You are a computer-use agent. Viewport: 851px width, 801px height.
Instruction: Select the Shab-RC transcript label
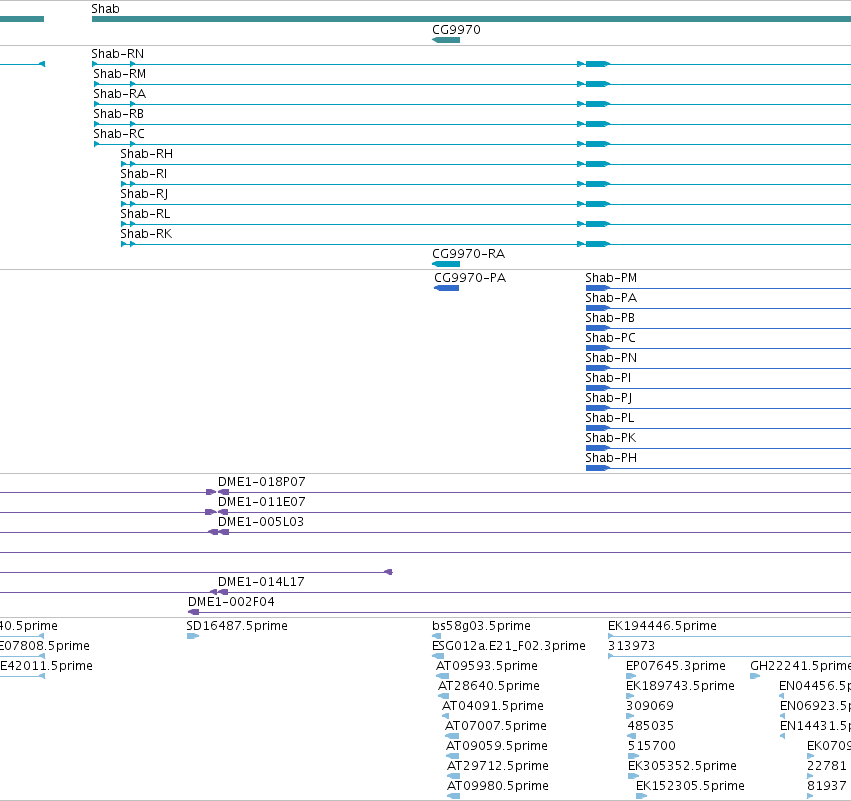[119, 134]
